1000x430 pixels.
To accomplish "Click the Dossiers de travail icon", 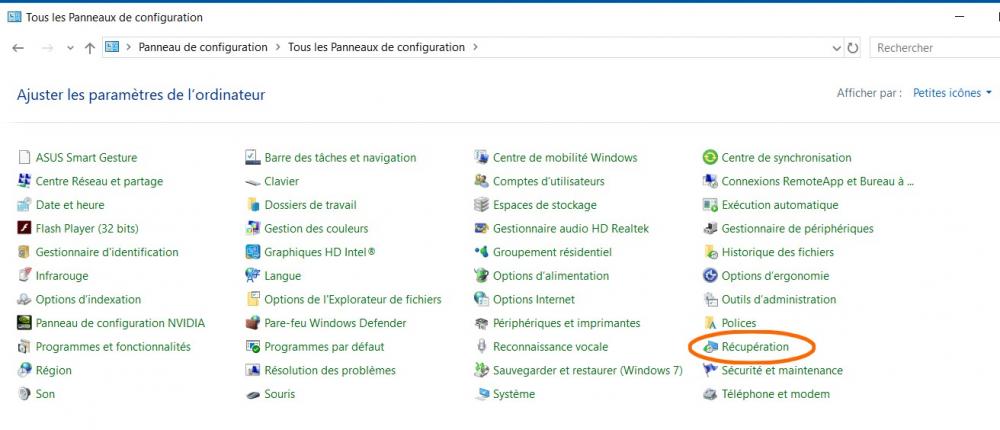I will click(x=253, y=205).
